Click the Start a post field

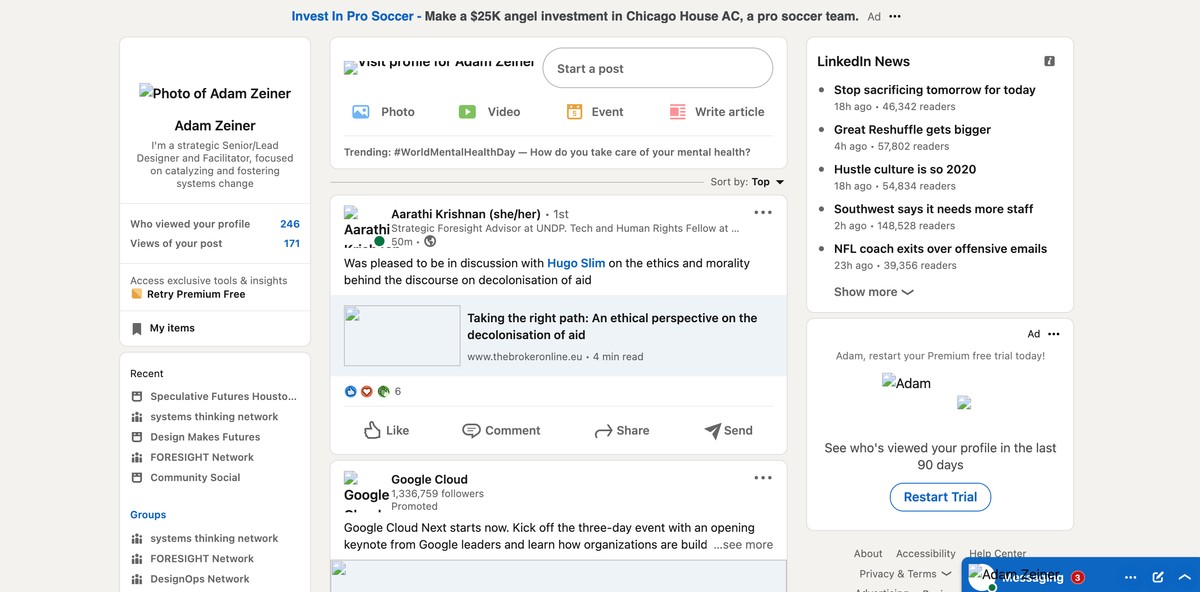pos(658,69)
